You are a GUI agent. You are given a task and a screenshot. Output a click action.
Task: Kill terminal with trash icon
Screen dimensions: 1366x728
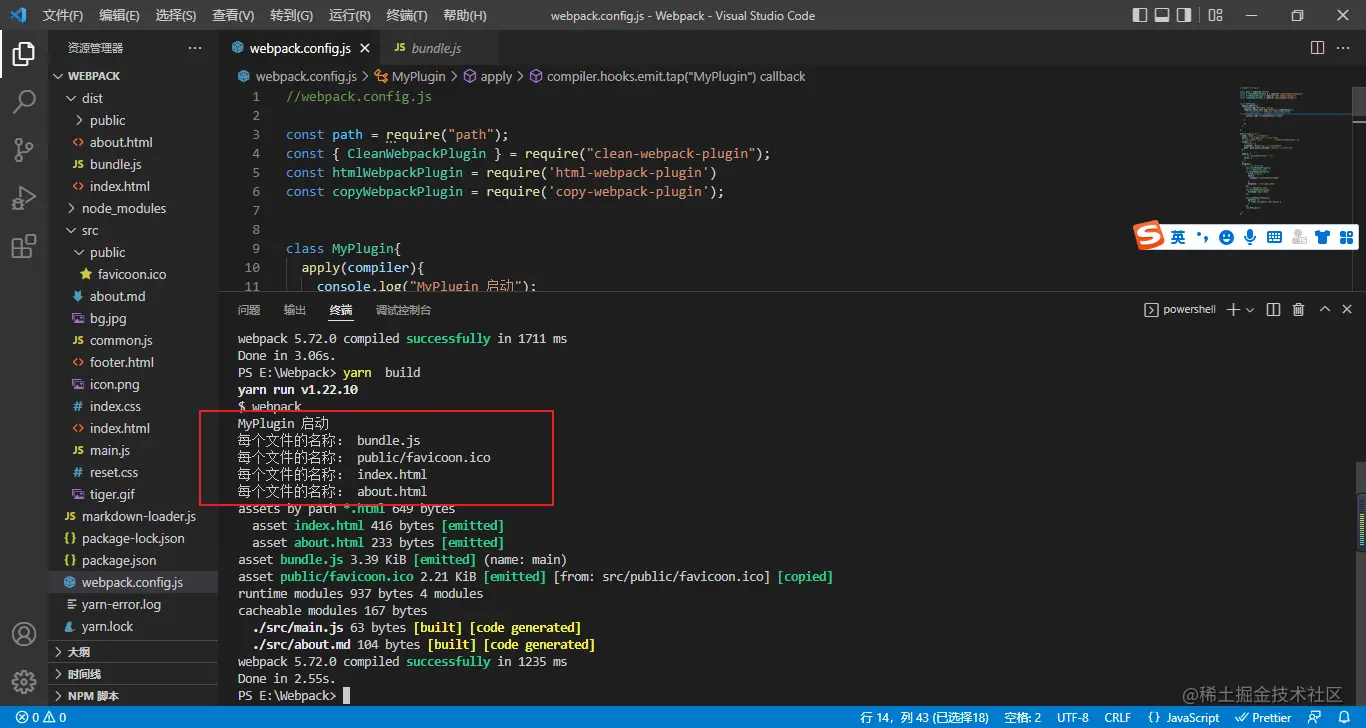1299,310
